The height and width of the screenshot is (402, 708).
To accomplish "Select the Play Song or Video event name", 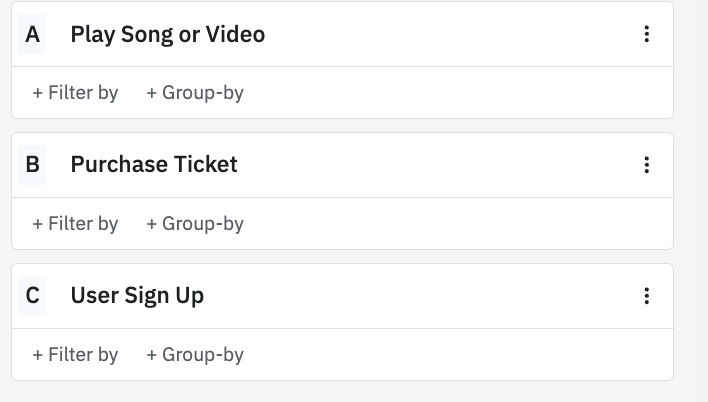I will 167,34.
